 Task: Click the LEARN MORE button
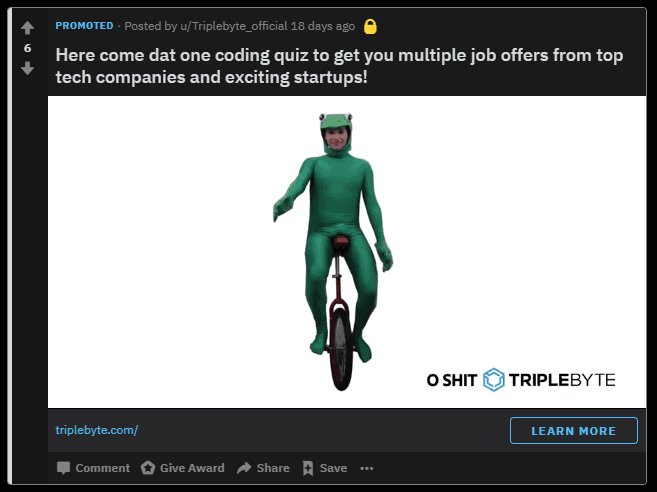click(574, 430)
